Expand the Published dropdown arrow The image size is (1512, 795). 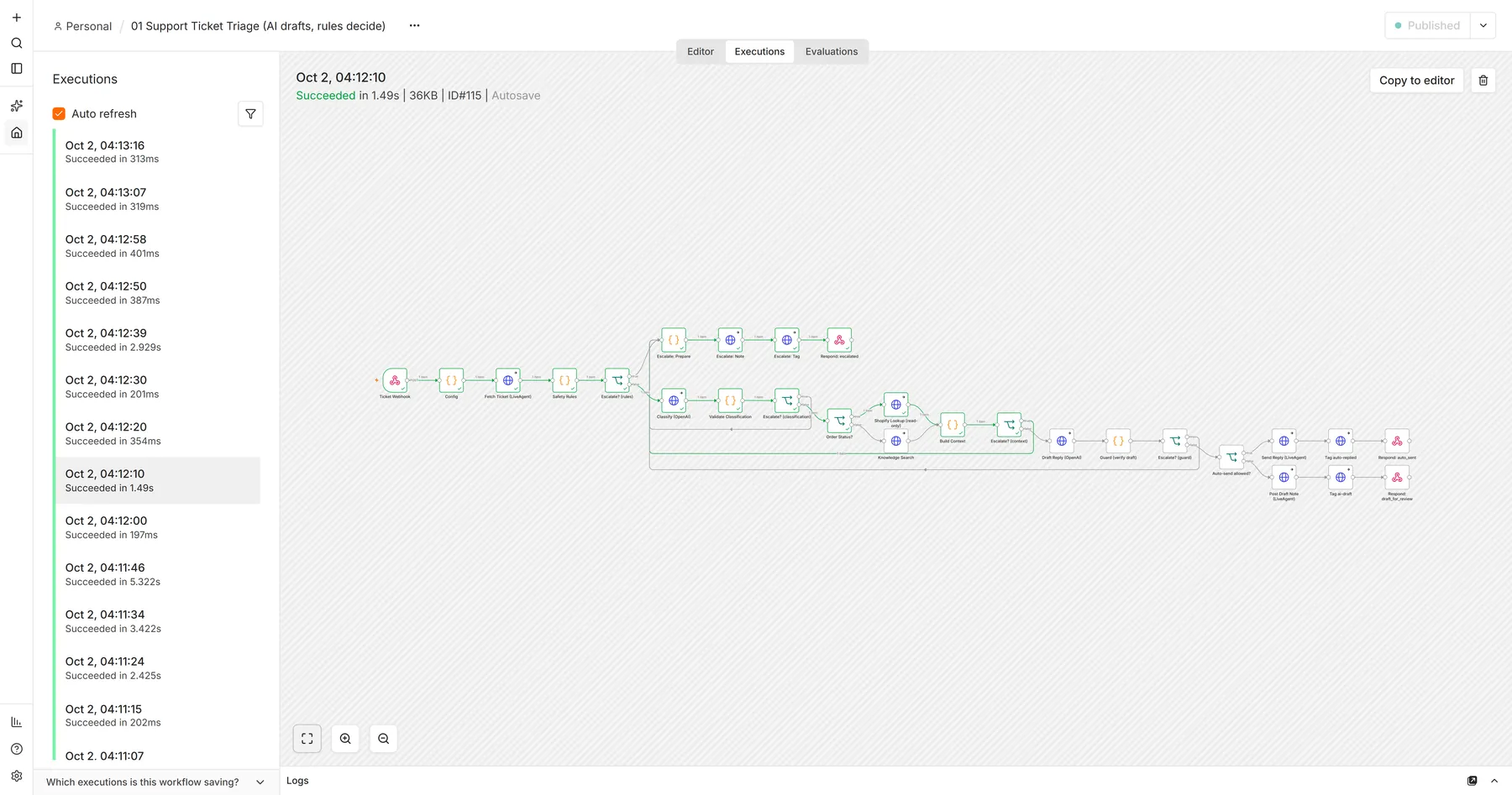tap(1483, 26)
